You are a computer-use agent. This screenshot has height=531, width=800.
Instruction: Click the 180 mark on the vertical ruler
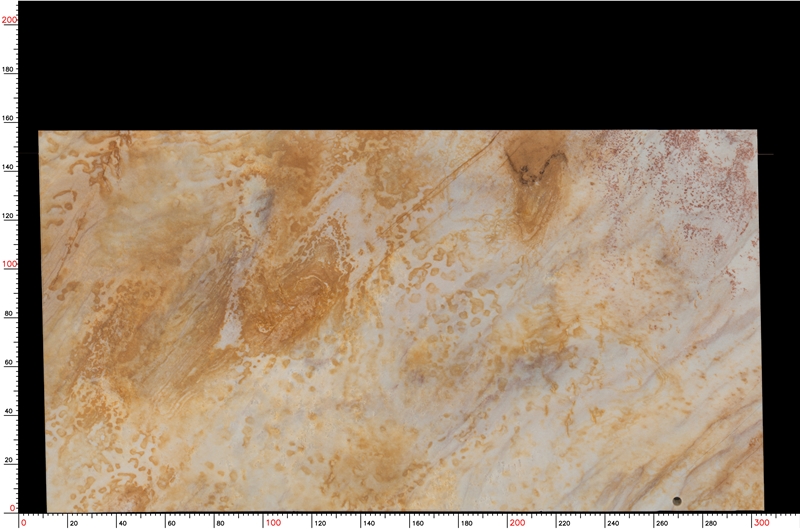point(8,69)
